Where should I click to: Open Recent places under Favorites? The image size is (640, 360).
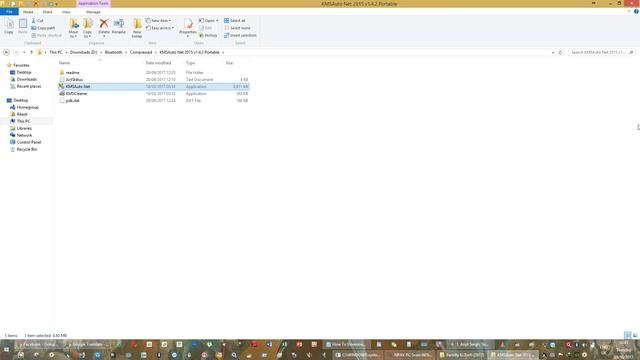tap(29, 86)
